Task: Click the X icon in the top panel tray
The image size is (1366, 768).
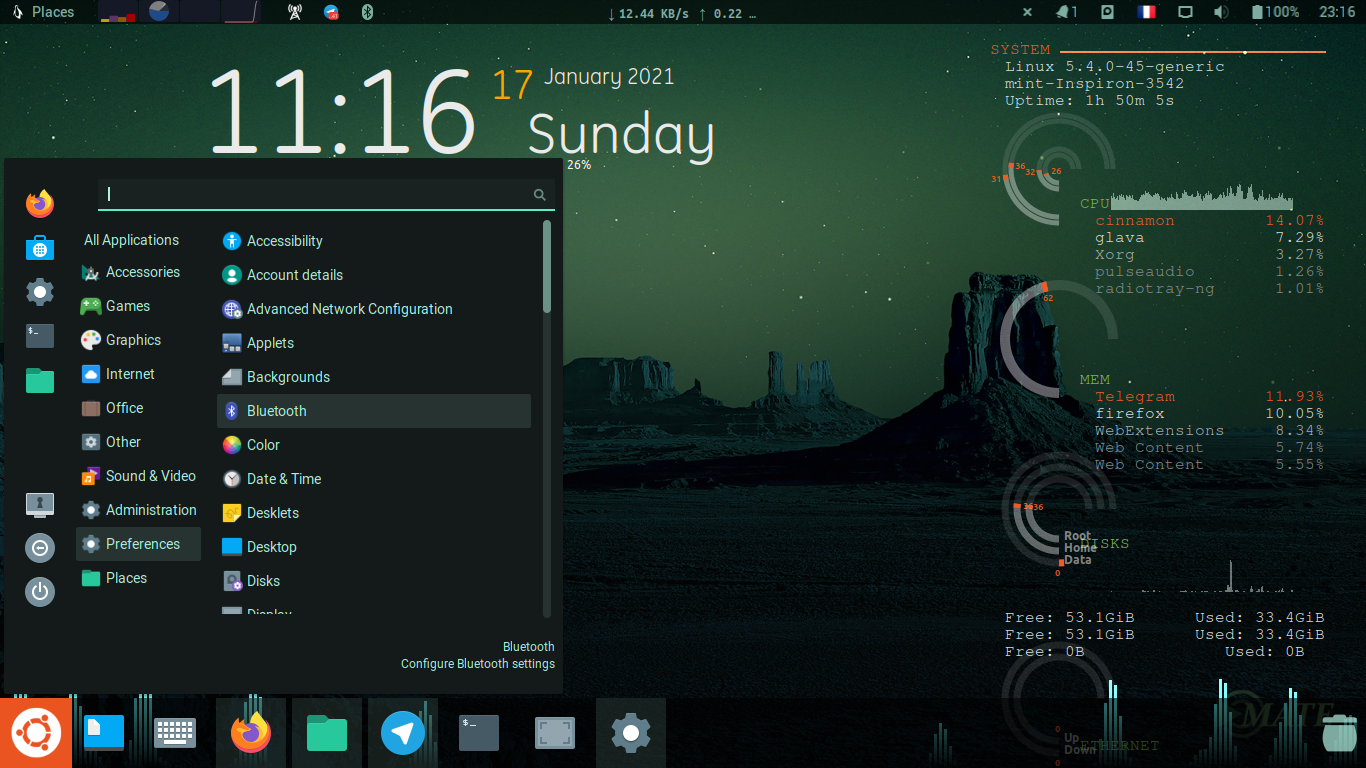Action: coord(1027,12)
